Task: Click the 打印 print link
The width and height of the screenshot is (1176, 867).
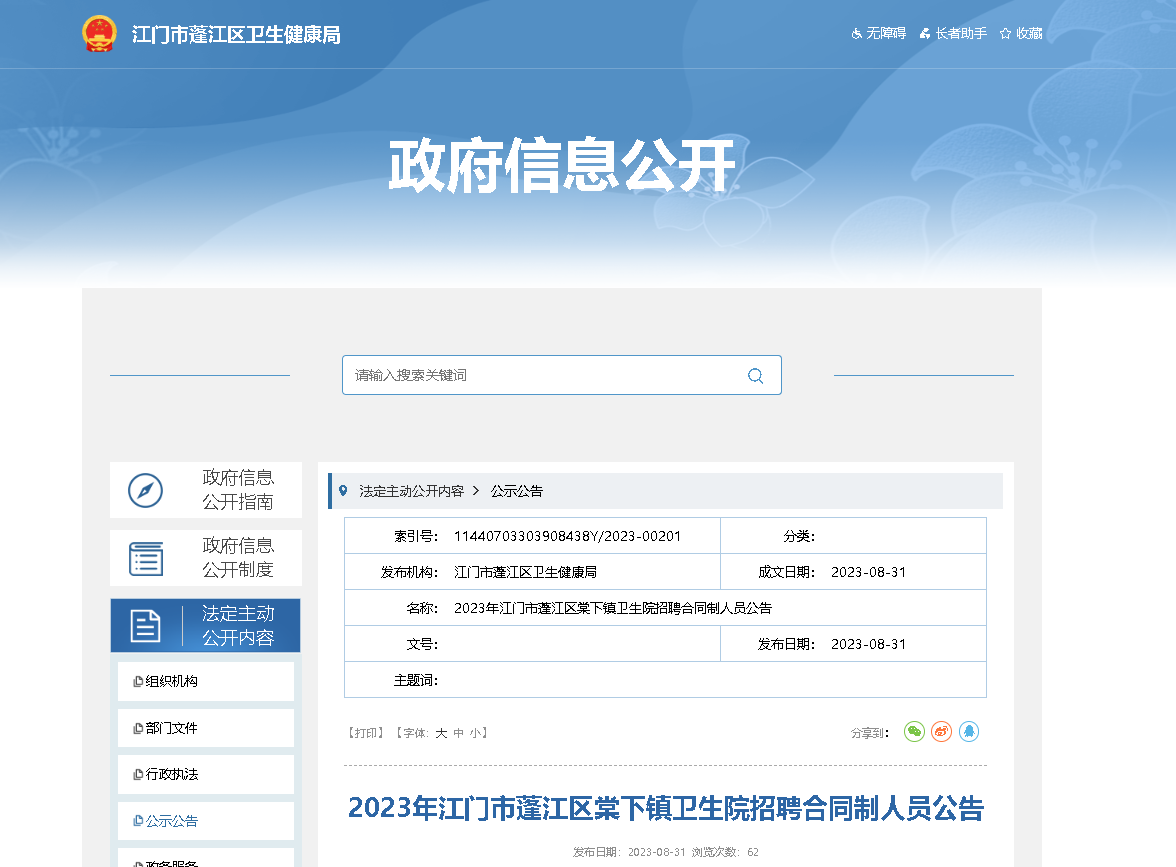Action: coord(365,733)
